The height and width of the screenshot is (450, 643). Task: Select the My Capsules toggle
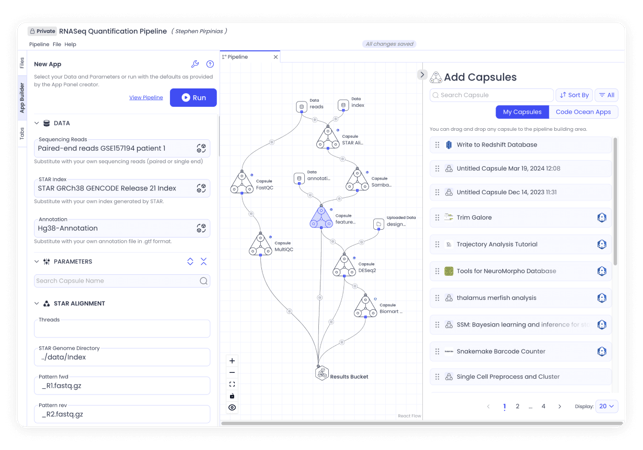pyautogui.click(x=522, y=112)
